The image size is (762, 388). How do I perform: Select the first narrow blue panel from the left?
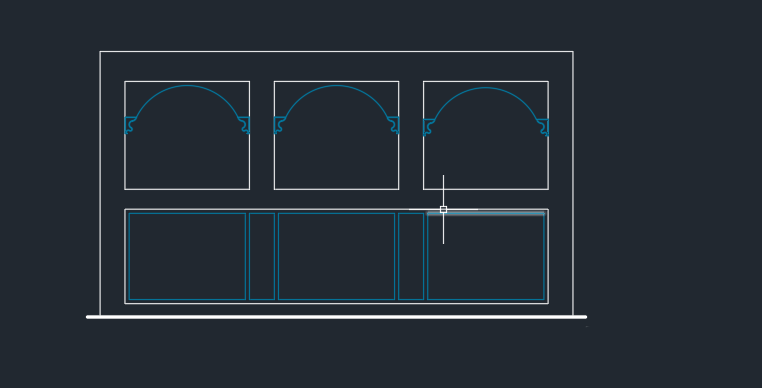point(262,256)
